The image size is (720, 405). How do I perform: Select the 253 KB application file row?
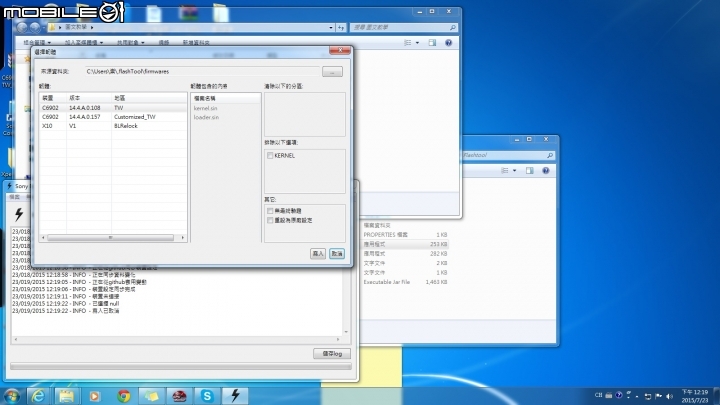tap(405, 244)
